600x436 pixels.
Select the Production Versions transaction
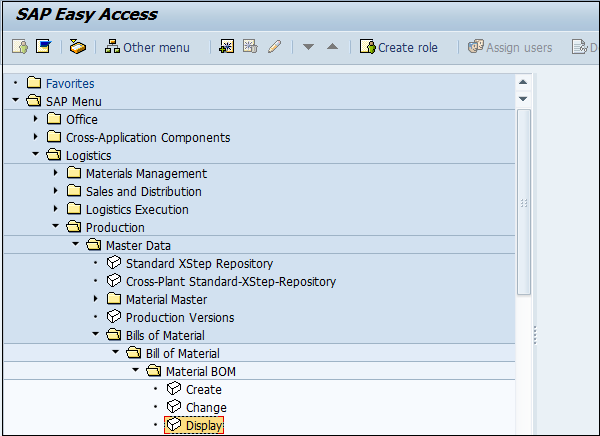180,317
